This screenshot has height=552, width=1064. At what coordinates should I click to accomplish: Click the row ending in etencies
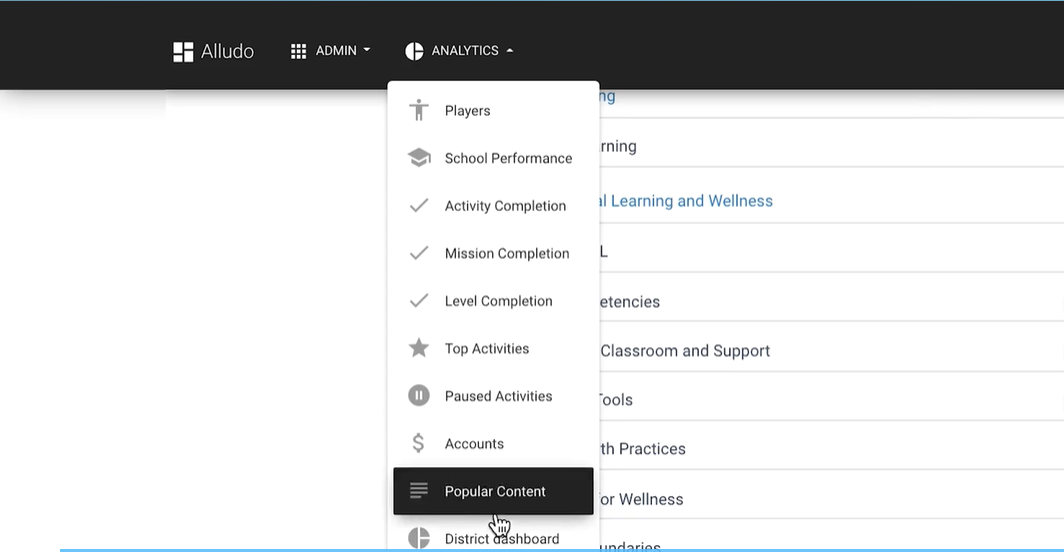pyautogui.click(x=832, y=297)
